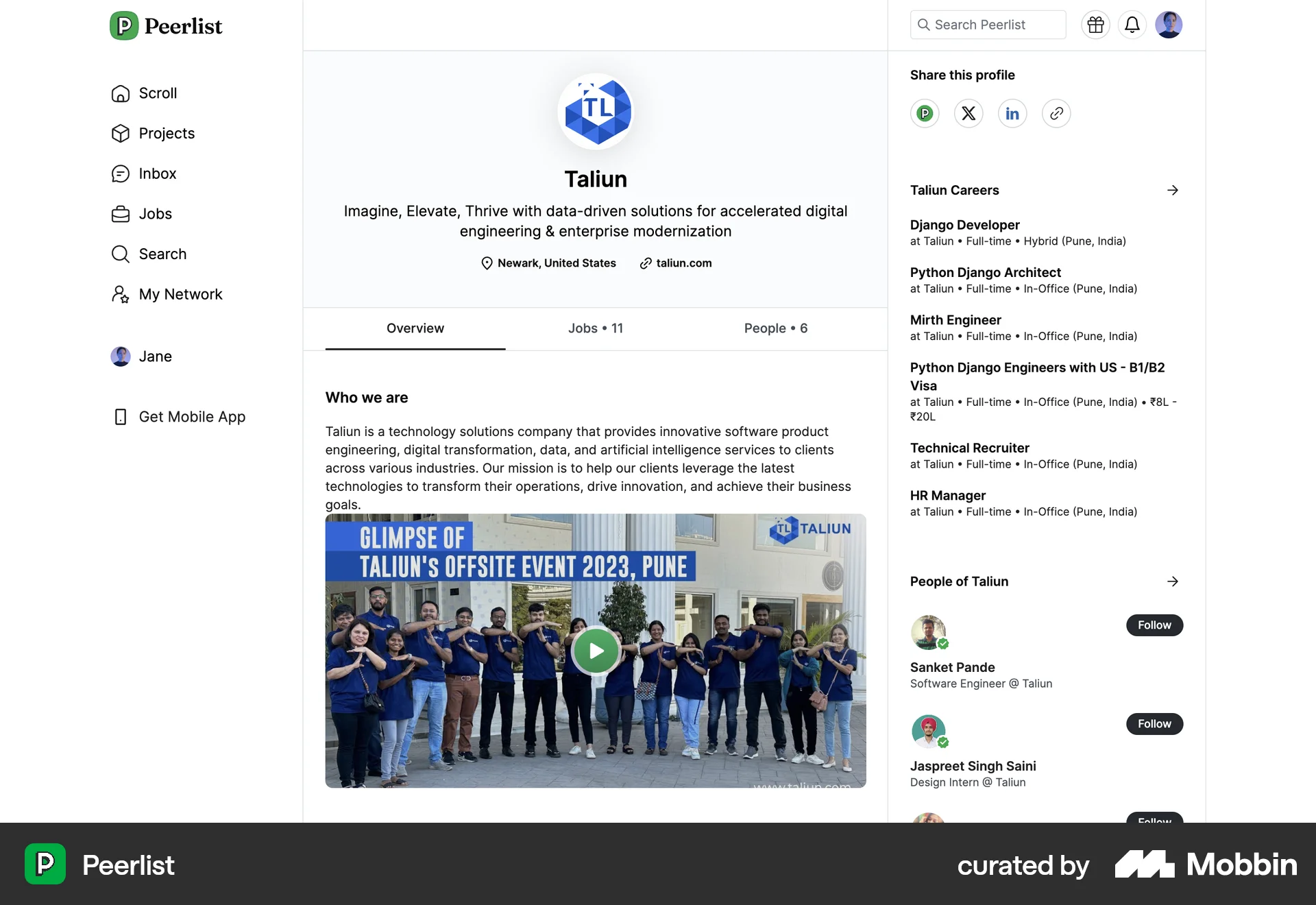Viewport: 1316px width, 905px height.
Task: Click the Search Peerlist input field
Action: [x=988, y=25]
